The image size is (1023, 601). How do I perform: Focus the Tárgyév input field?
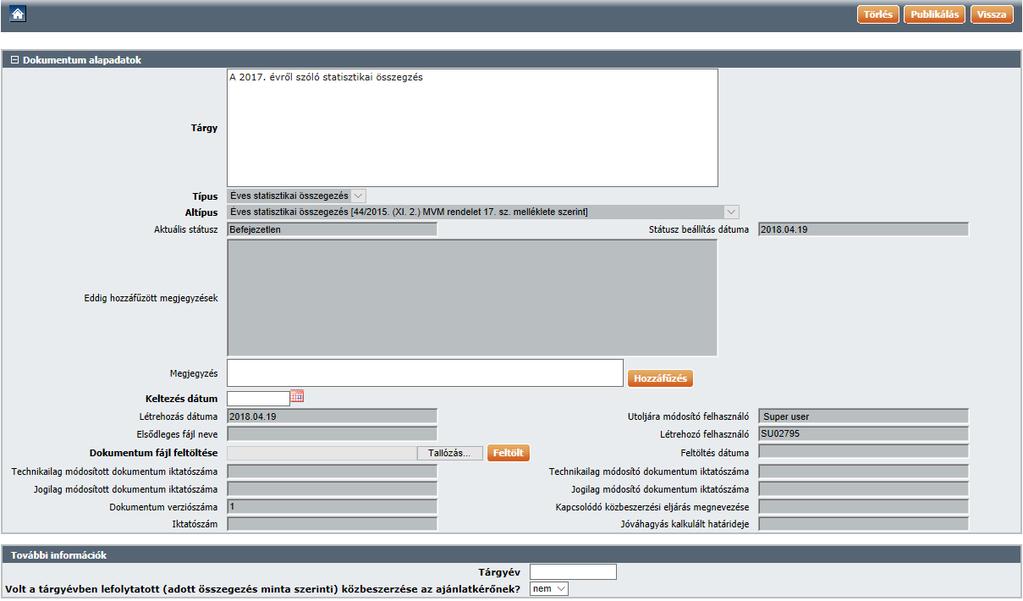[x=573, y=572]
